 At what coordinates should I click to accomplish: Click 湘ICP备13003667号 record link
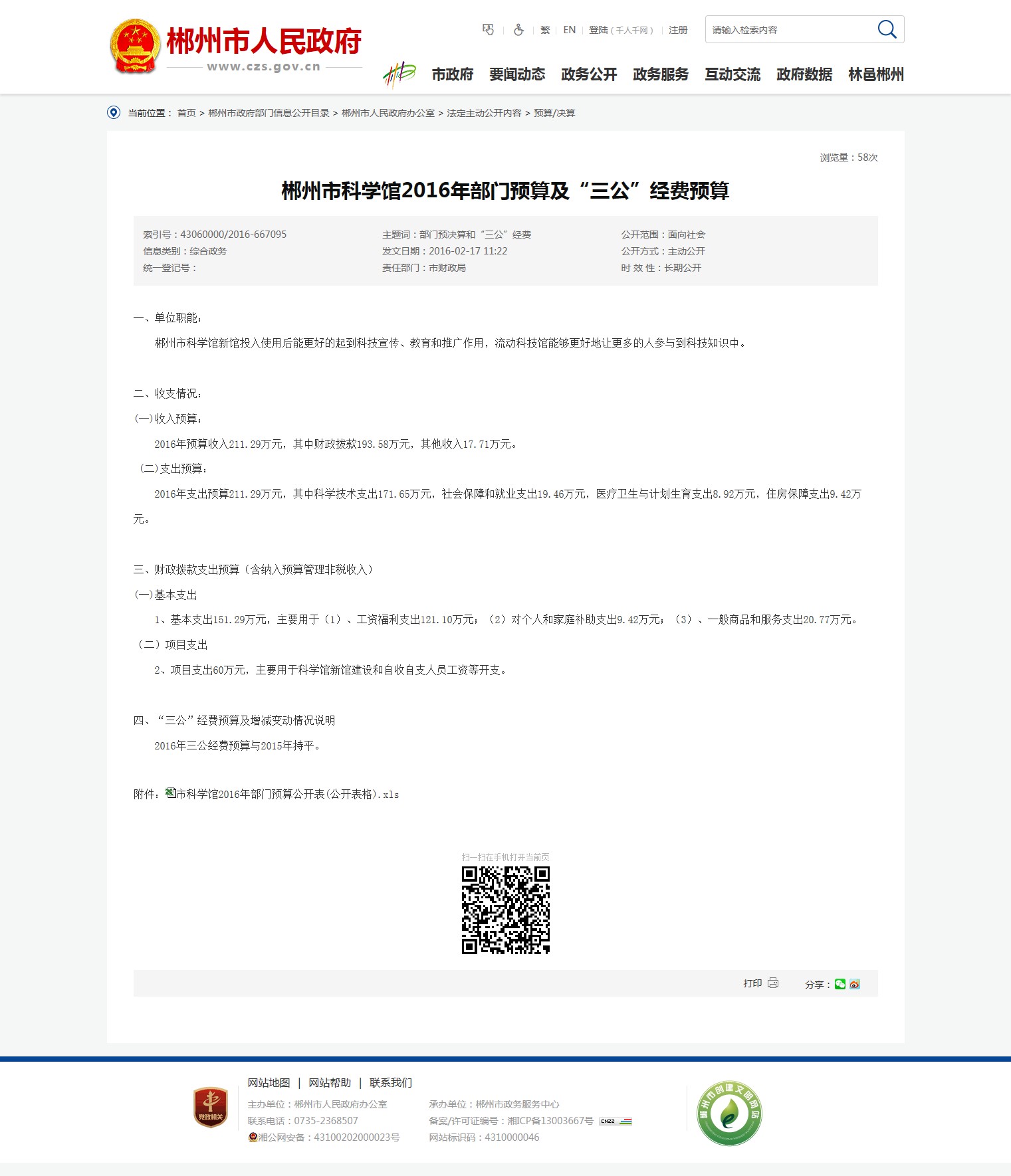click(550, 1121)
